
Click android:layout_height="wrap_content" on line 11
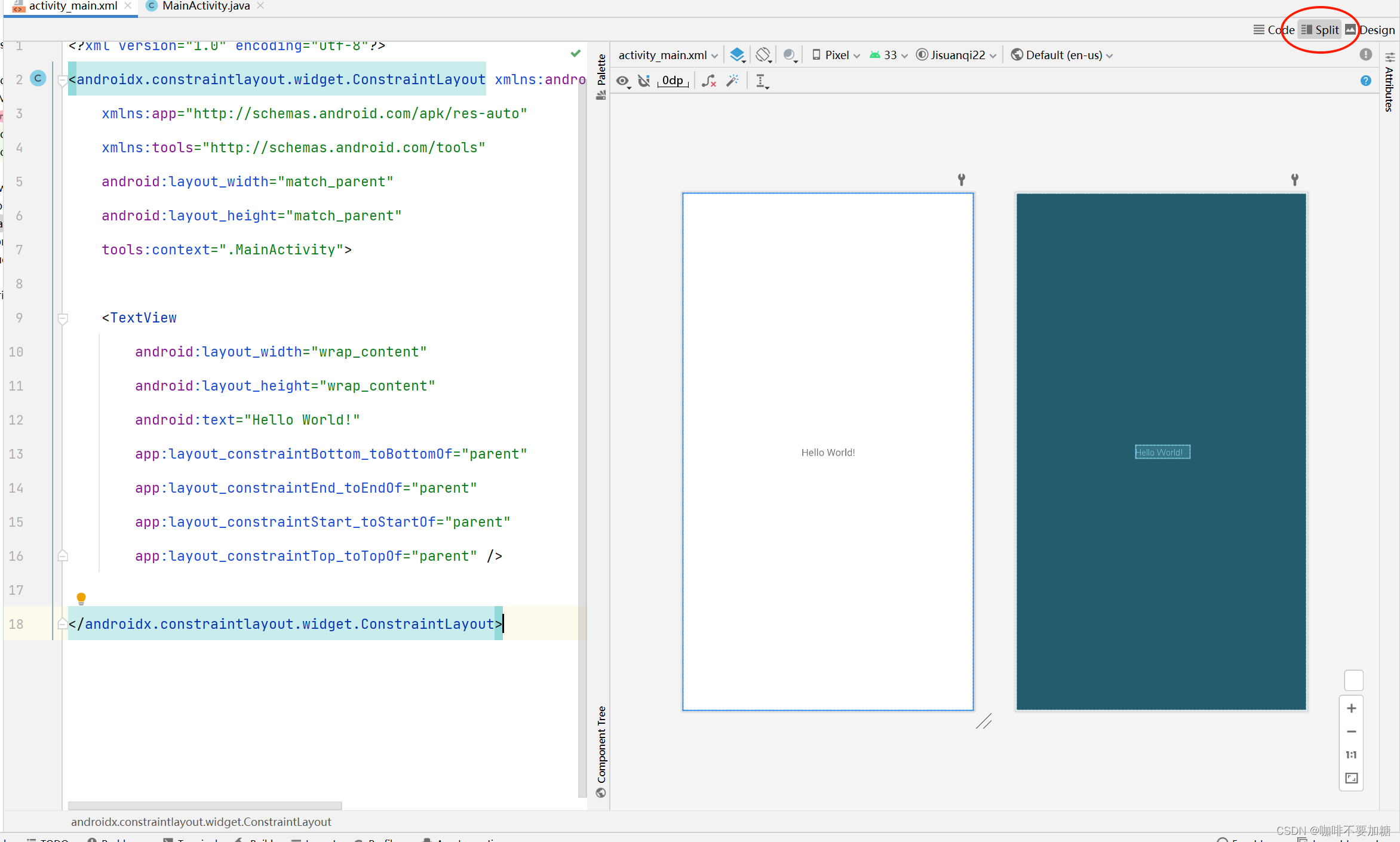pos(285,386)
